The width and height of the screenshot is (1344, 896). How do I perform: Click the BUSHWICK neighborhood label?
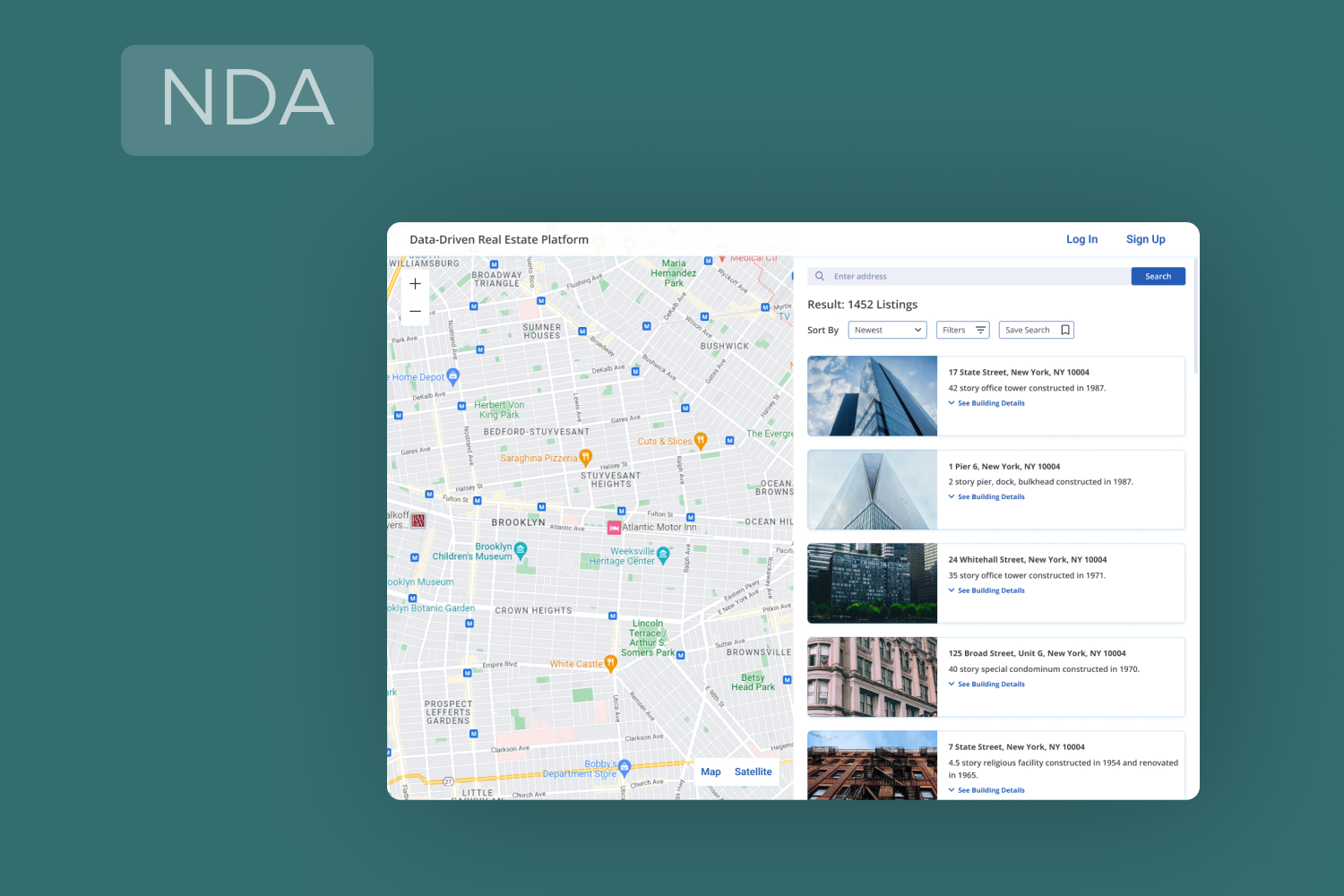[725, 346]
